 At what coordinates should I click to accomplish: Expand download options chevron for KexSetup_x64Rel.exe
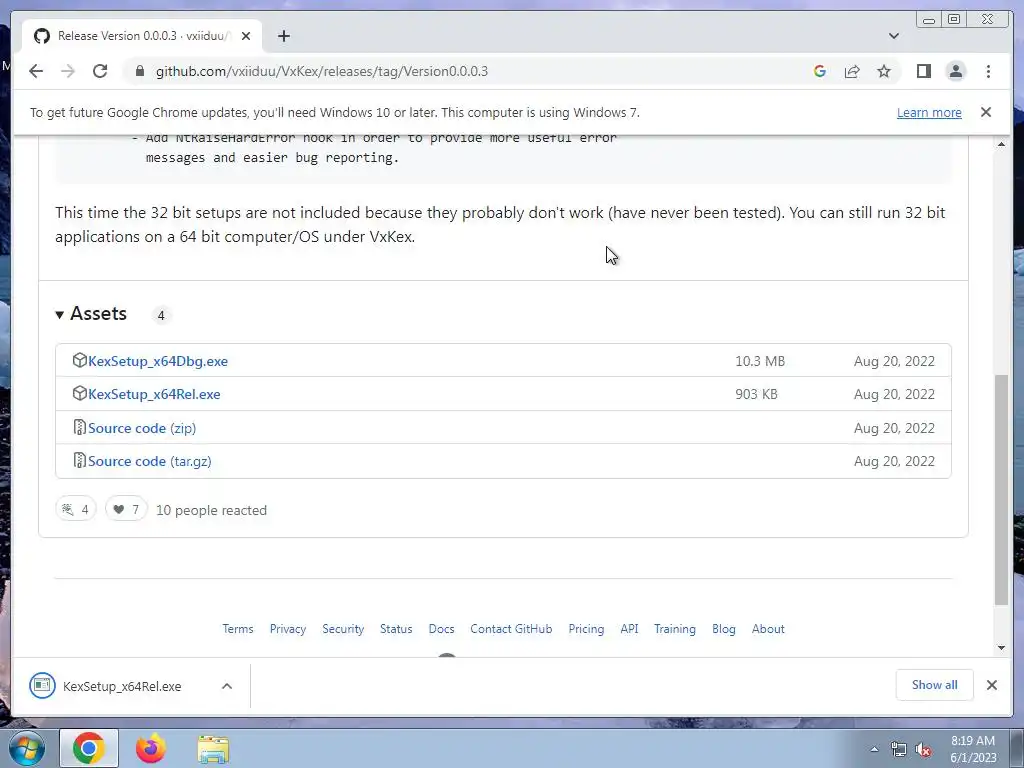click(227, 686)
